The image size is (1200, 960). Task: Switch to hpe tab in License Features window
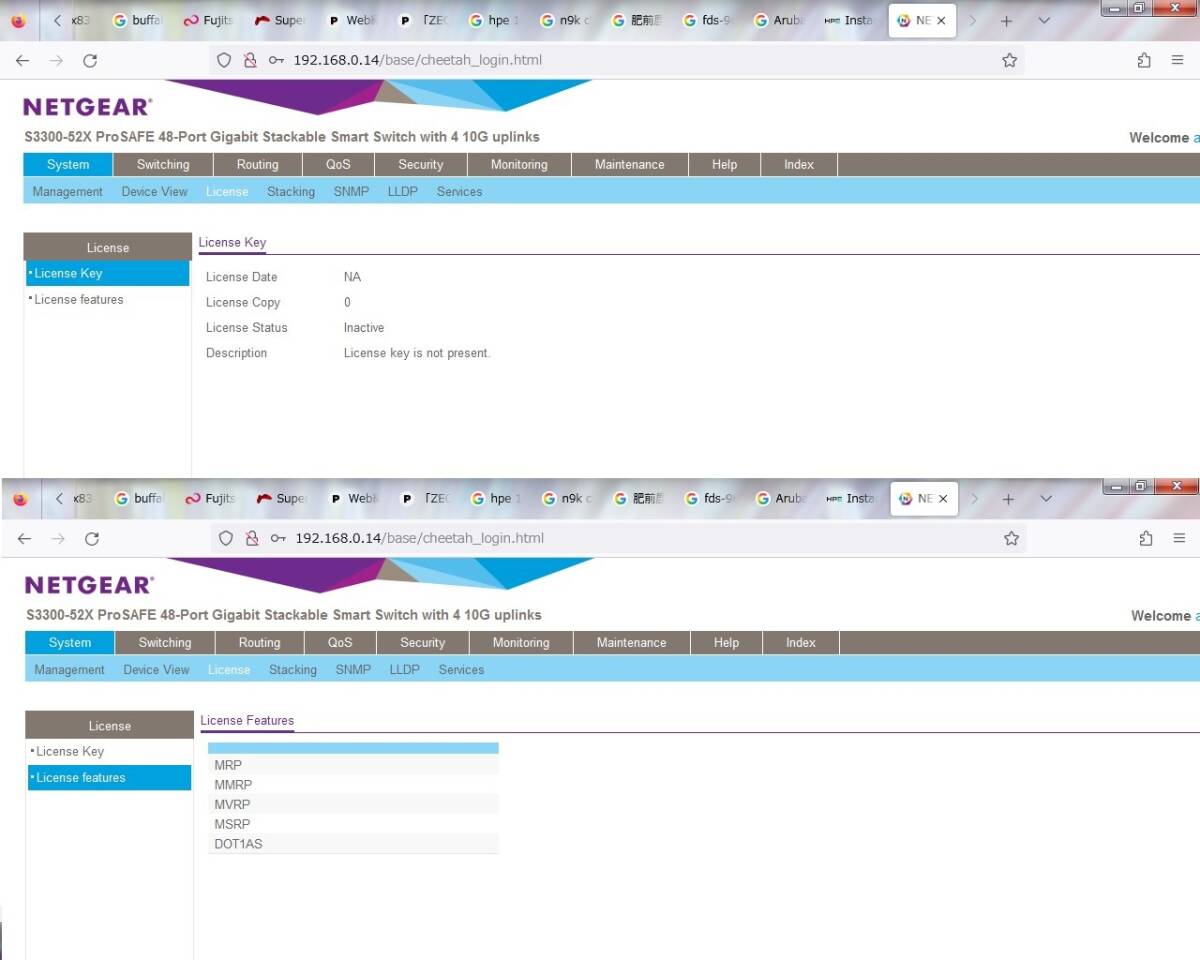(496, 498)
